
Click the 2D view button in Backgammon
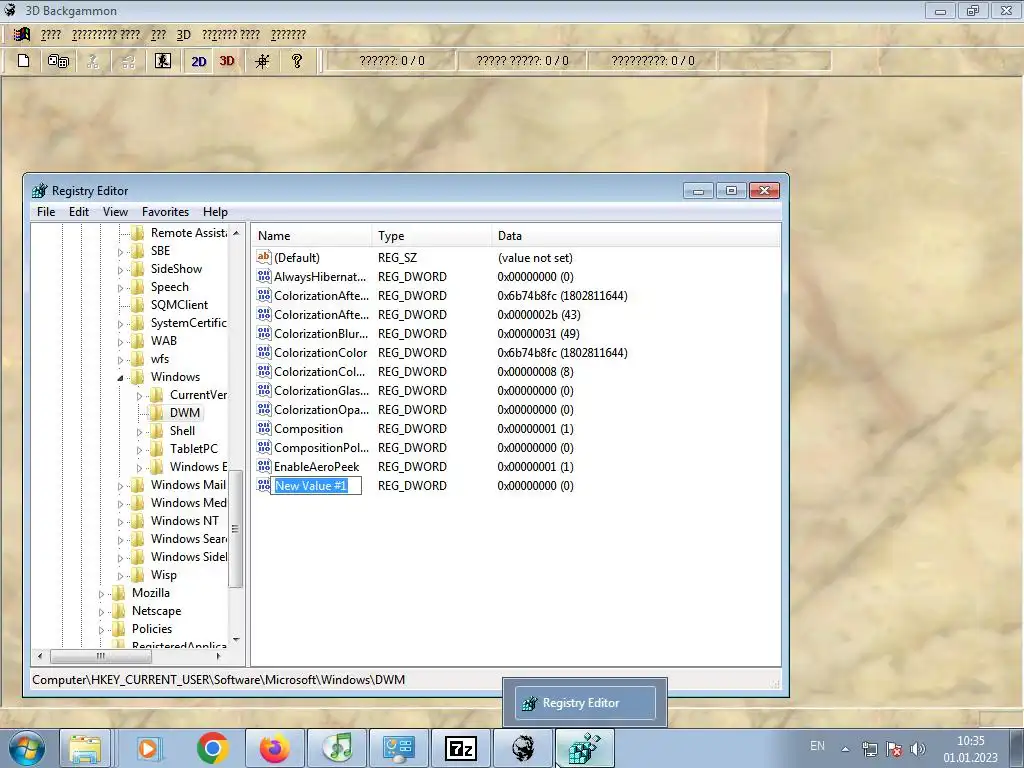tap(199, 61)
